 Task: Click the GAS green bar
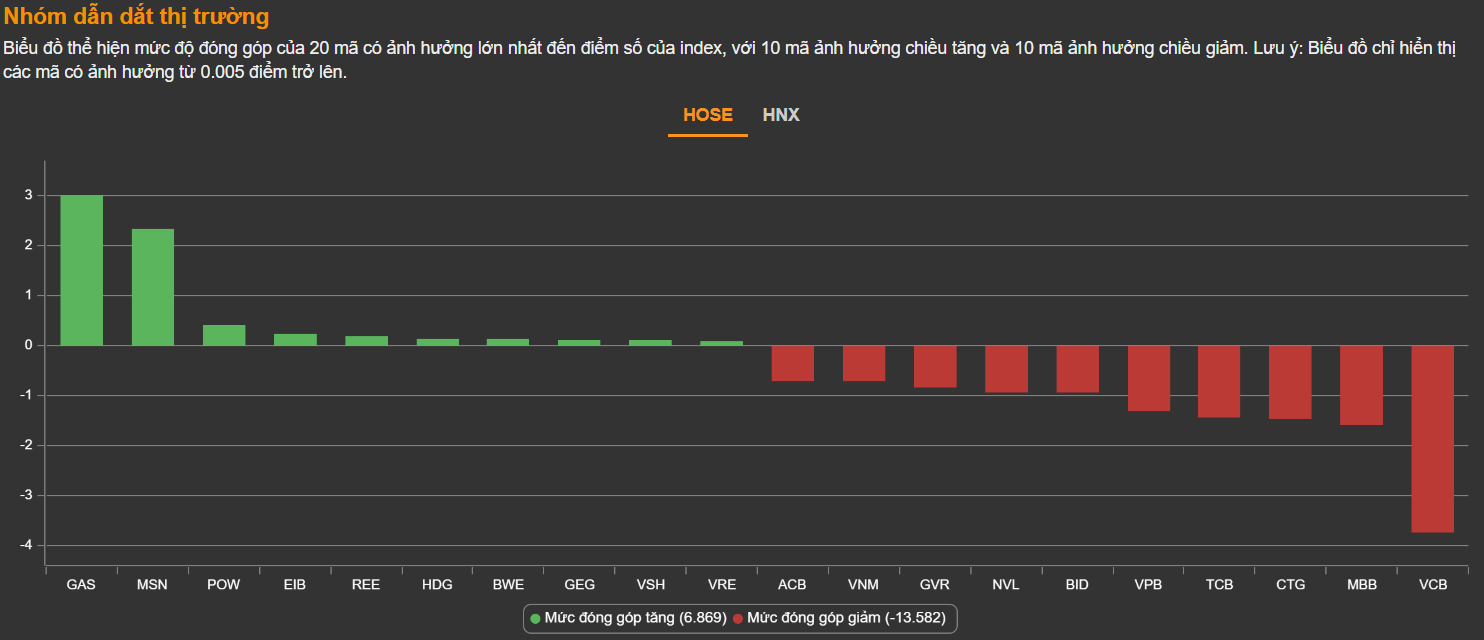(x=81, y=270)
